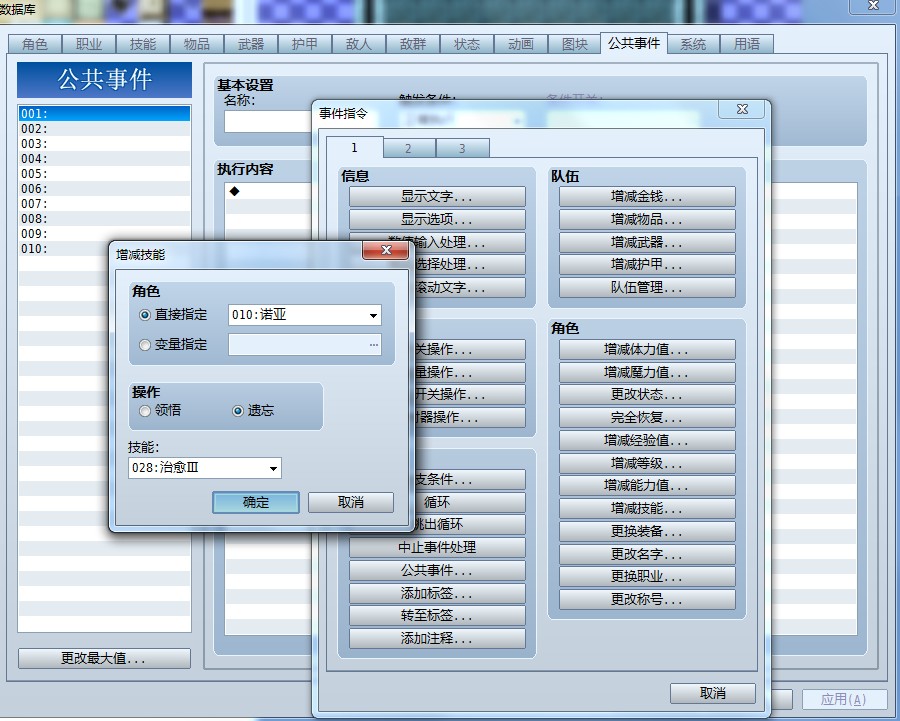Click the 显示文字... command button

pos(437,196)
